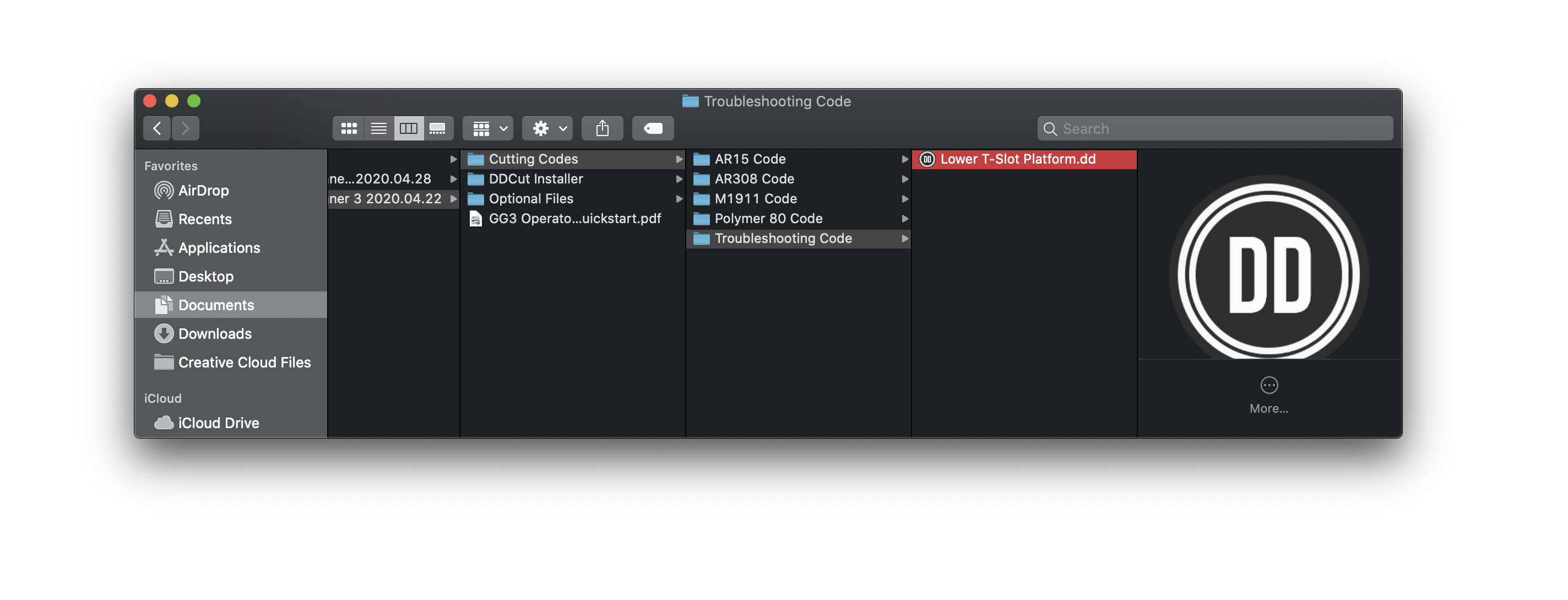
Task: Open AirDrop in the sidebar
Action: tap(203, 191)
